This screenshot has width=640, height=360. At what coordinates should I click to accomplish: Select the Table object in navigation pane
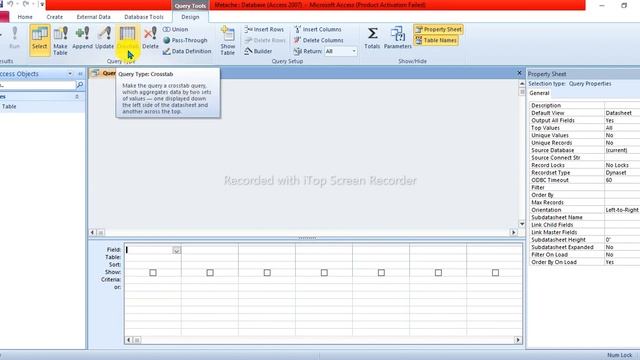[x=41, y=107]
